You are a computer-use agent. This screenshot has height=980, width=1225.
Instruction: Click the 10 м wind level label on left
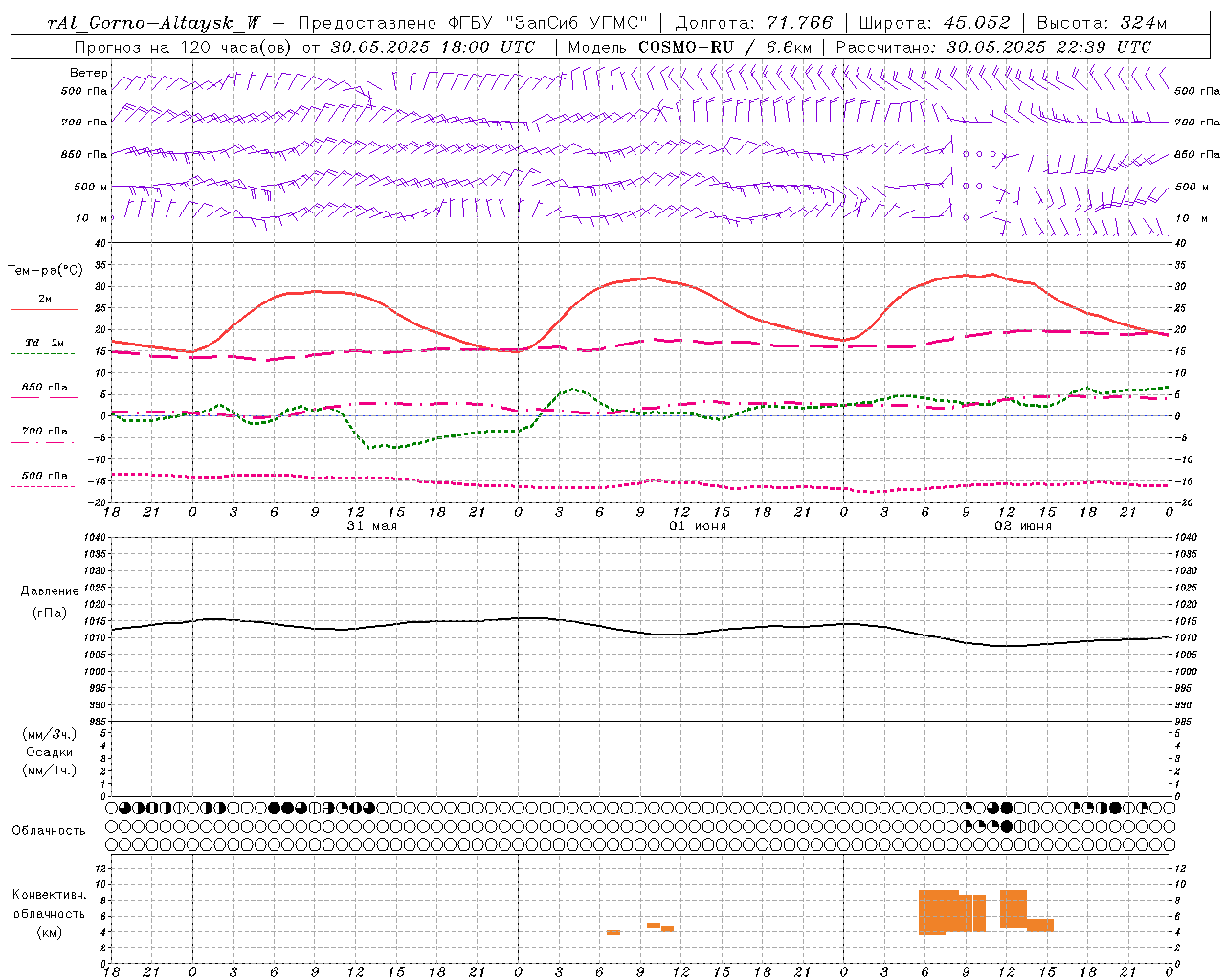(90, 219)
